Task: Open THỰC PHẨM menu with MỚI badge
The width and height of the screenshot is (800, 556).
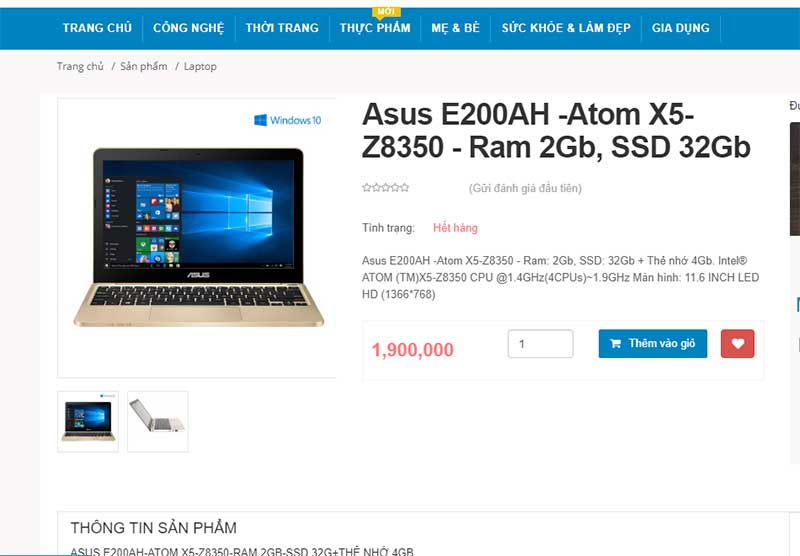Action: (x=375, y=28)
